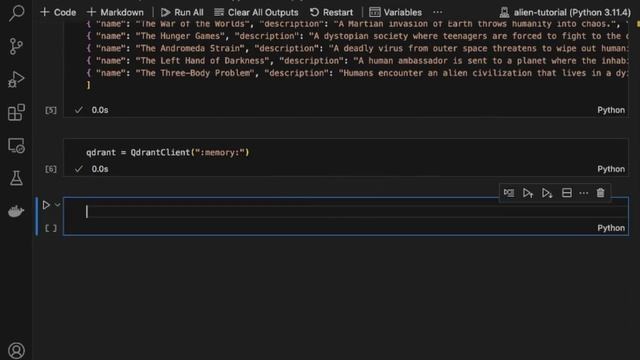Delete the active cell
The width and height of the screenshot is (640, 360).
coord(600,193)
